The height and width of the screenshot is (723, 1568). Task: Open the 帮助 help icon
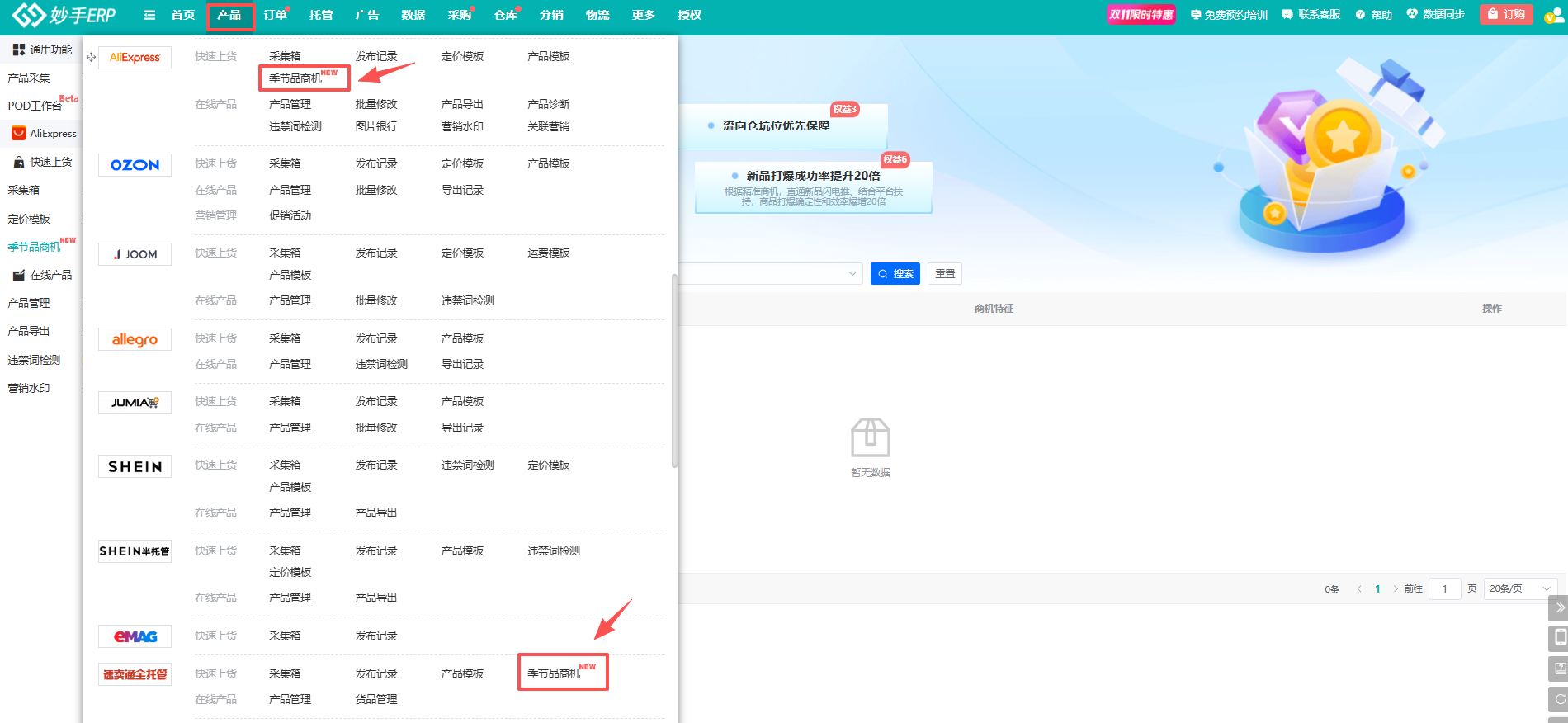[1360, 15]
